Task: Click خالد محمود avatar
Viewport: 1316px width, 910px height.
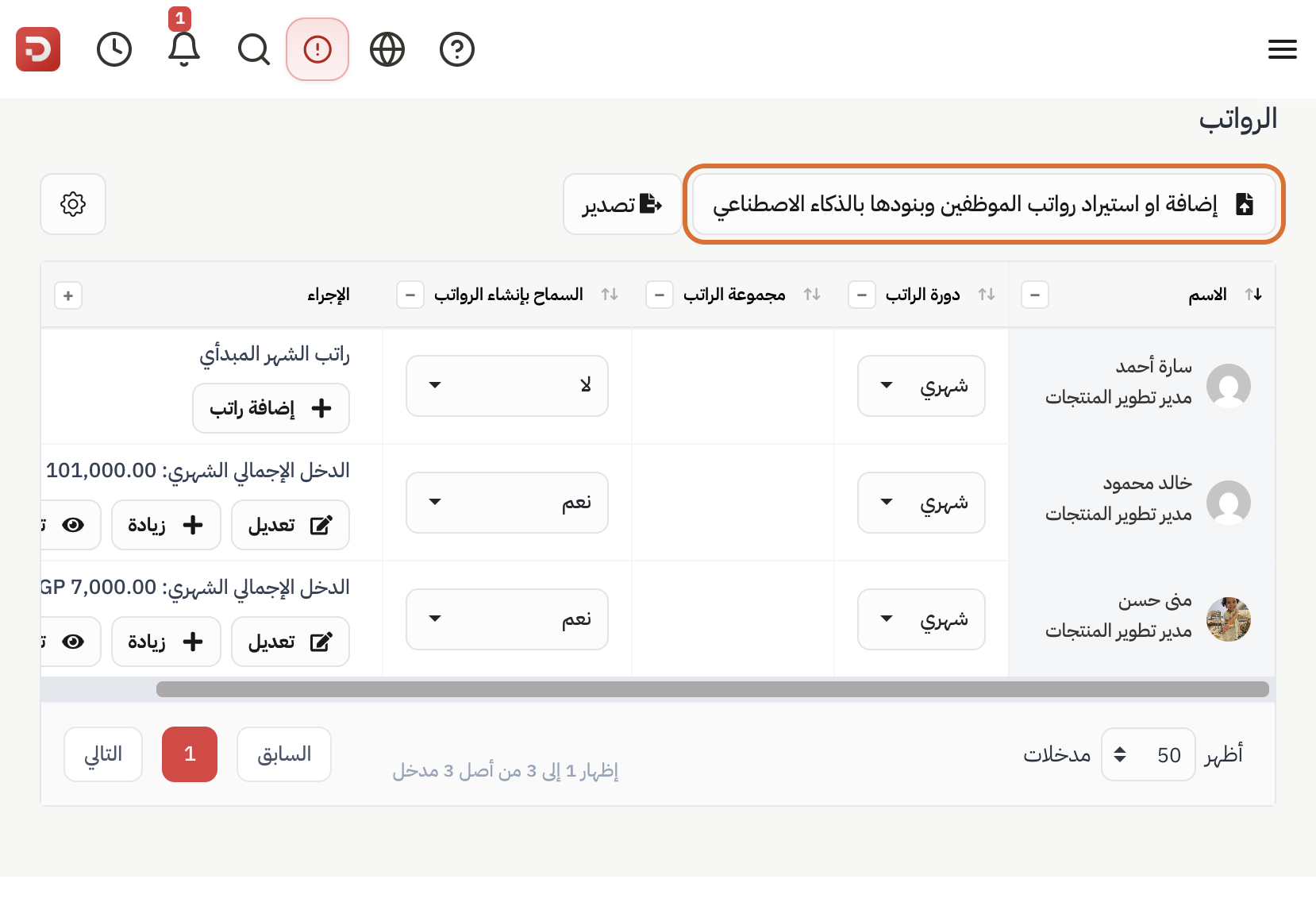Action: click(1229, 503)
